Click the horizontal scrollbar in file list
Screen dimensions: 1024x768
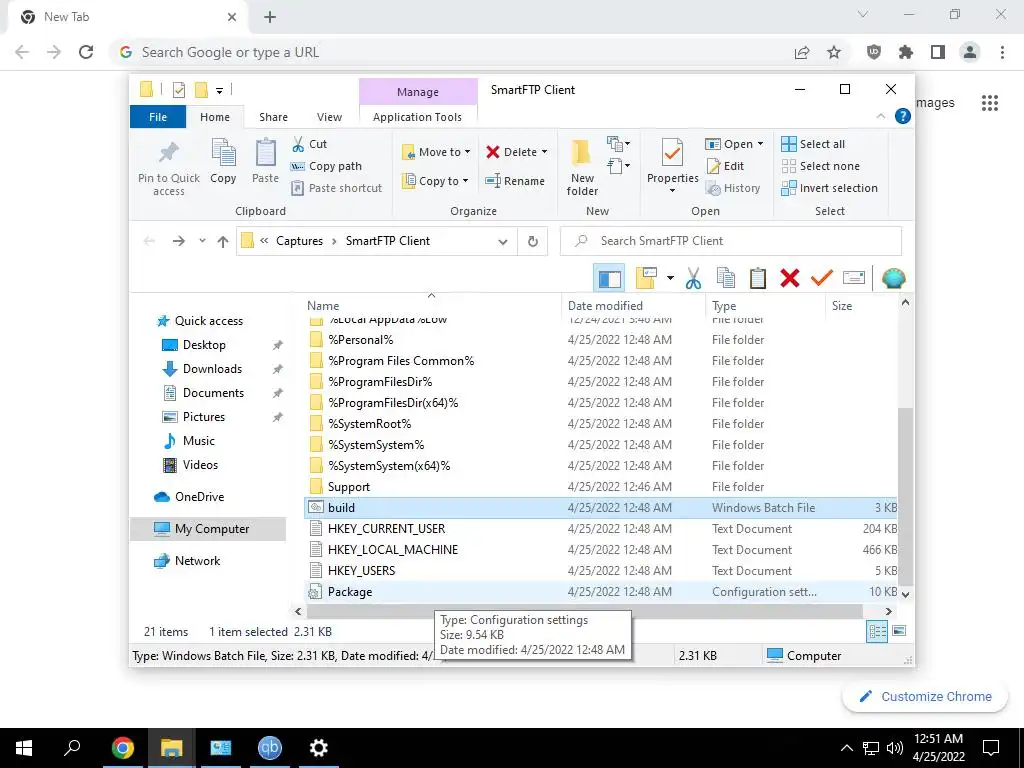point(584,611)
